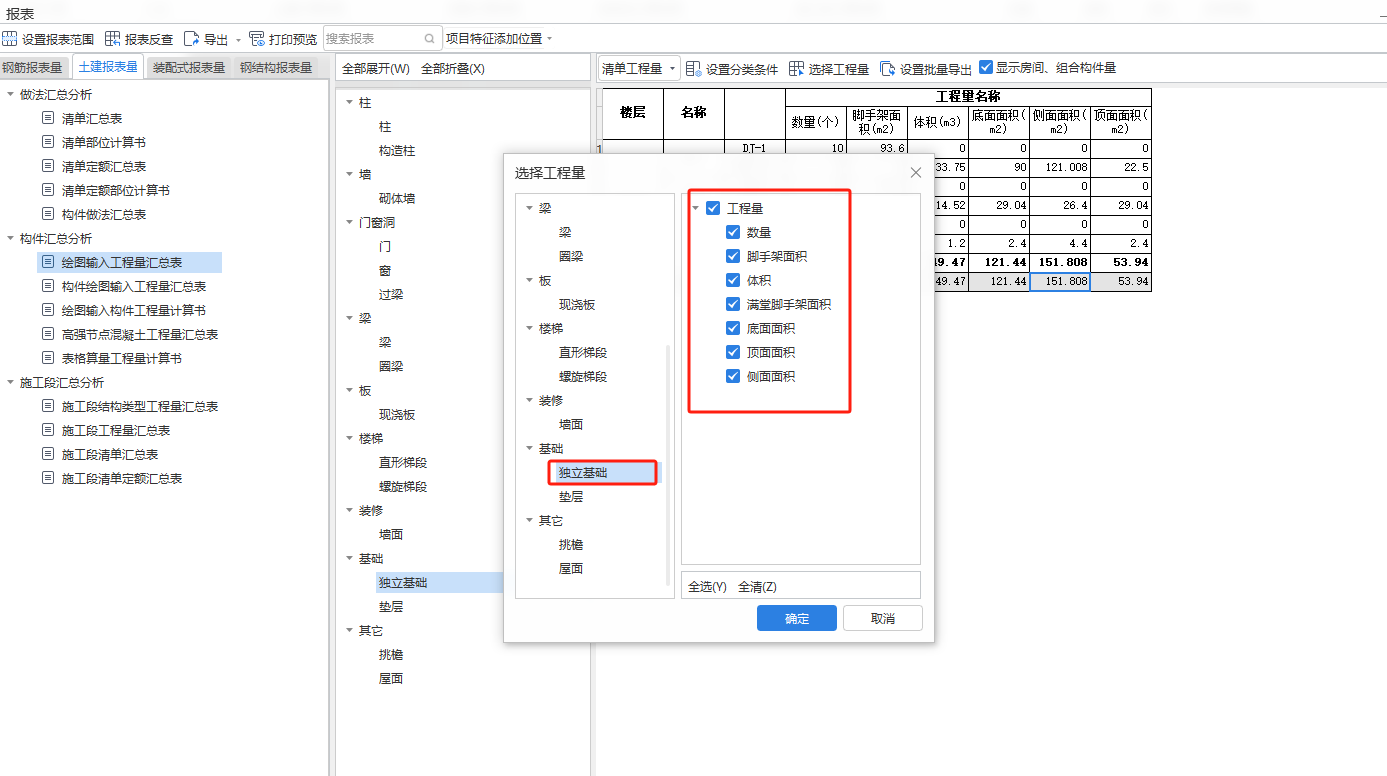Click the document icon beside 清单定额部位计算书
The image size is (1387, 776).
pos(48,190)
